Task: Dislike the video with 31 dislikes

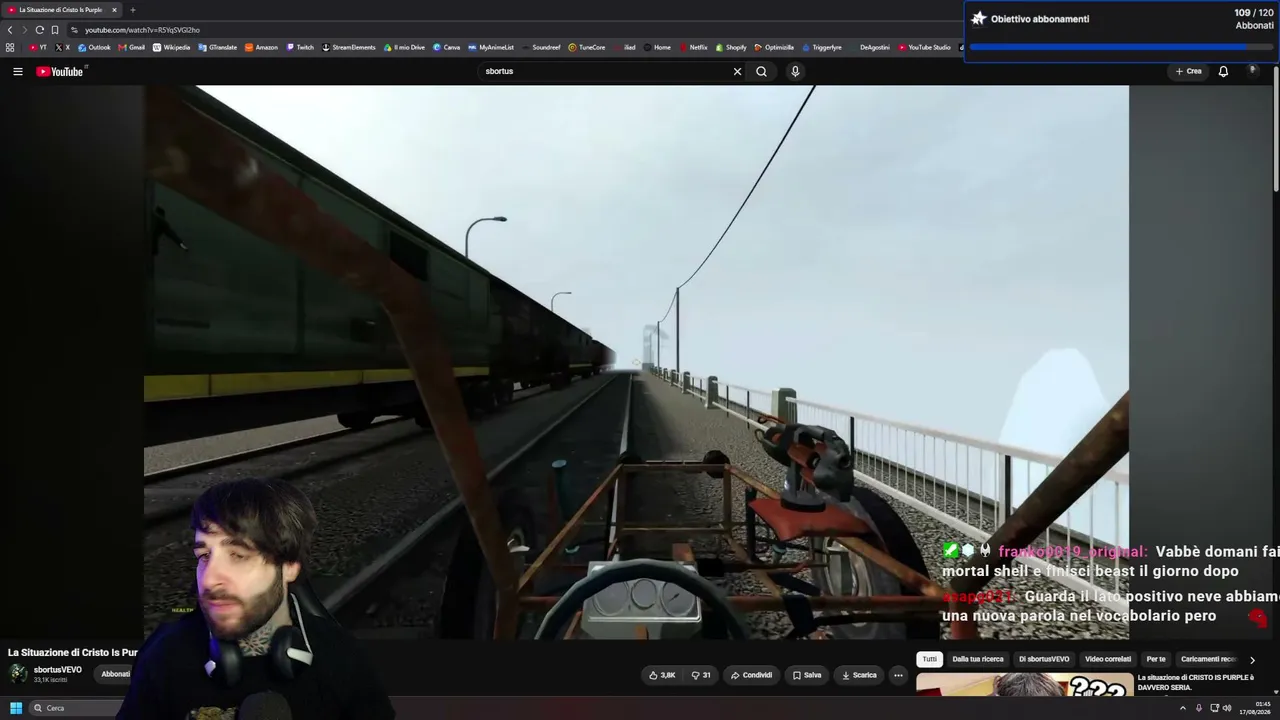Action: [701, 675]
